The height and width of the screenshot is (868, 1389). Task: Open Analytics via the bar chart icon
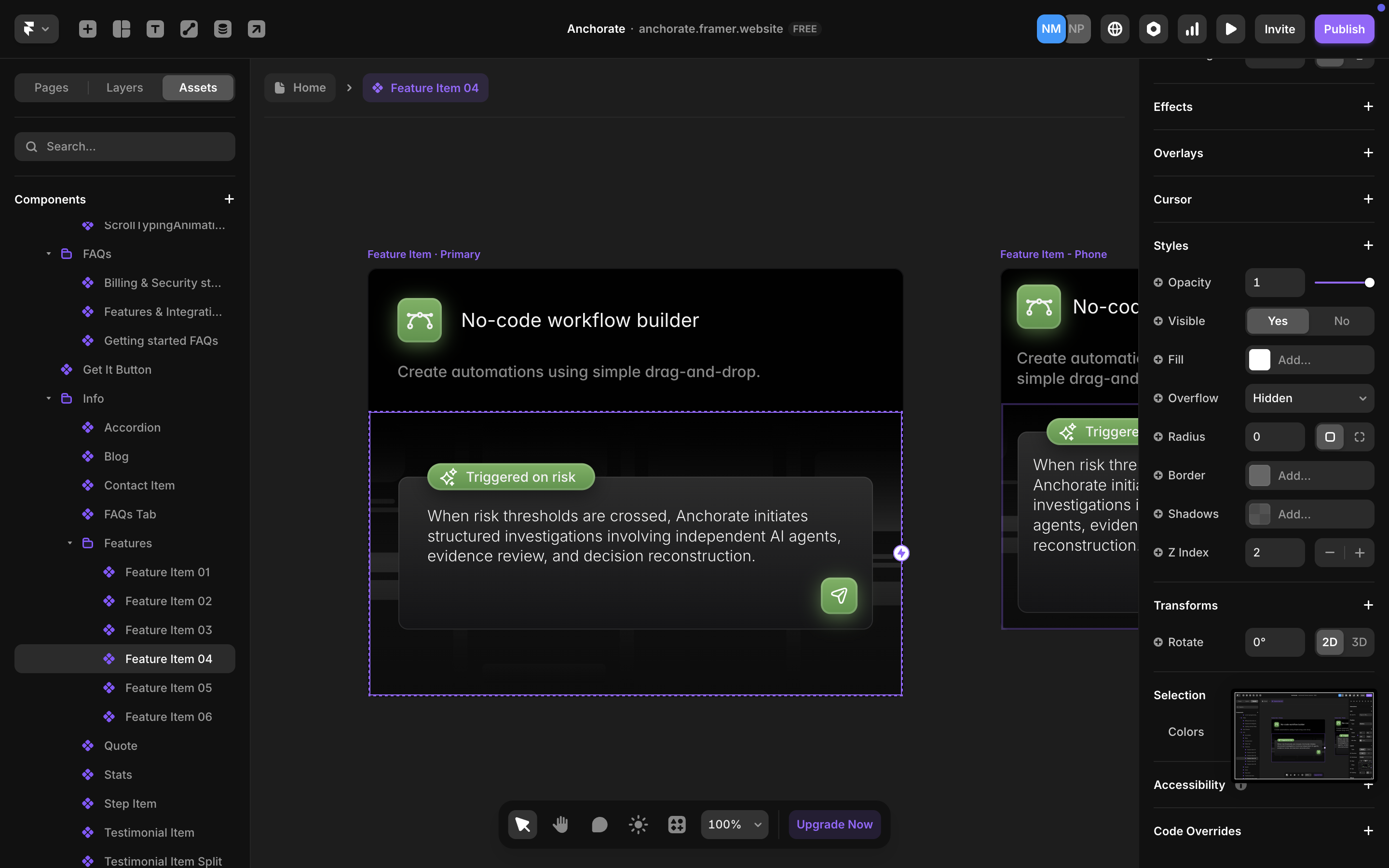[x=1192, y=28]
